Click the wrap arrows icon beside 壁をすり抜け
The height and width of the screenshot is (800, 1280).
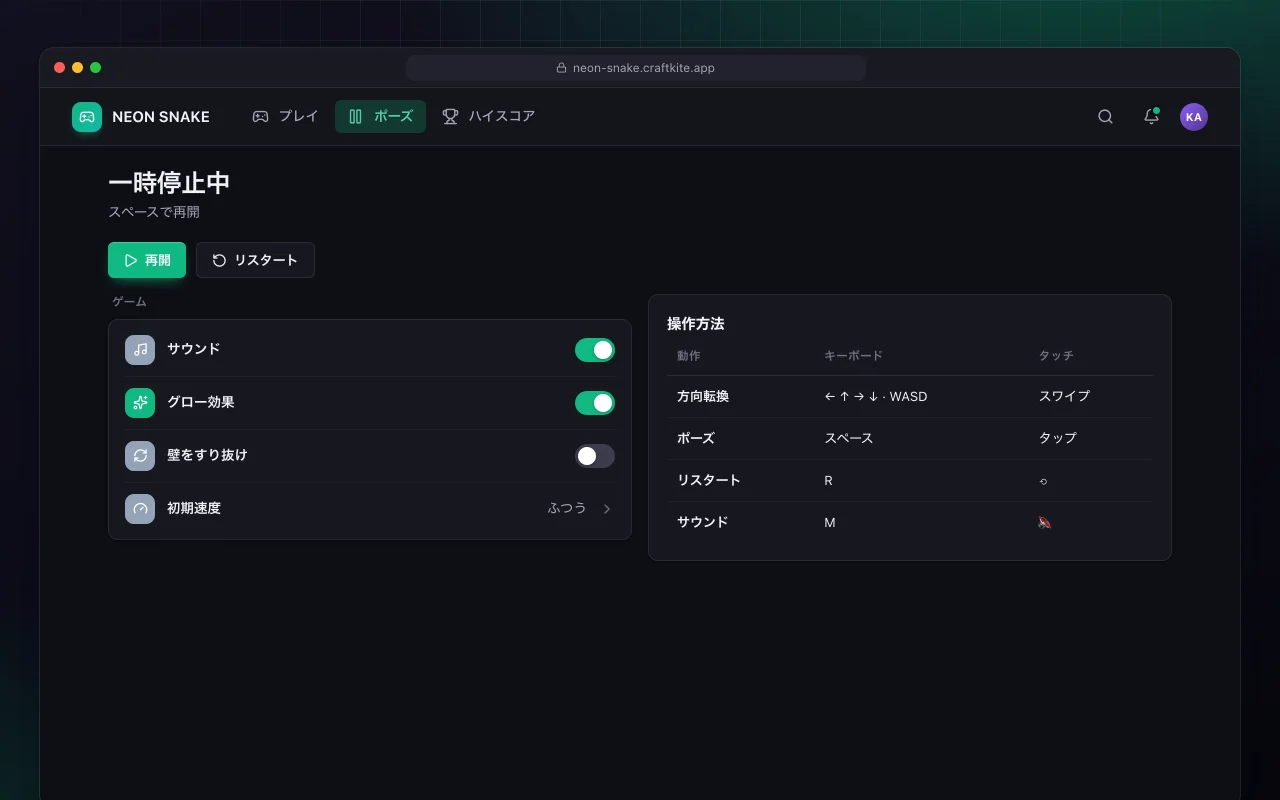pos(140,456)
